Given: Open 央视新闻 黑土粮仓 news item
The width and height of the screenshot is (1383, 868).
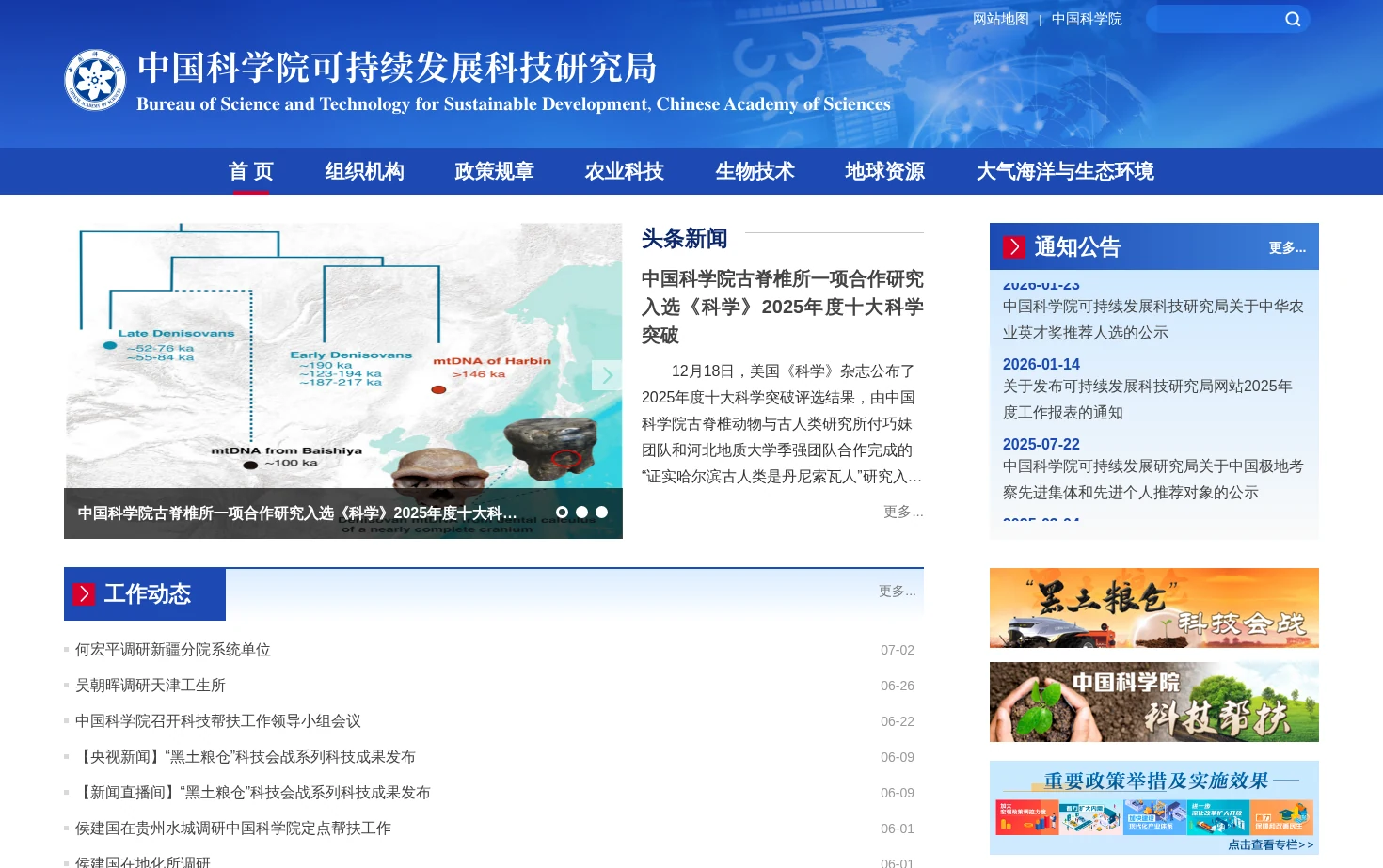Looking at the screenshot, I should tap(246, 757).
